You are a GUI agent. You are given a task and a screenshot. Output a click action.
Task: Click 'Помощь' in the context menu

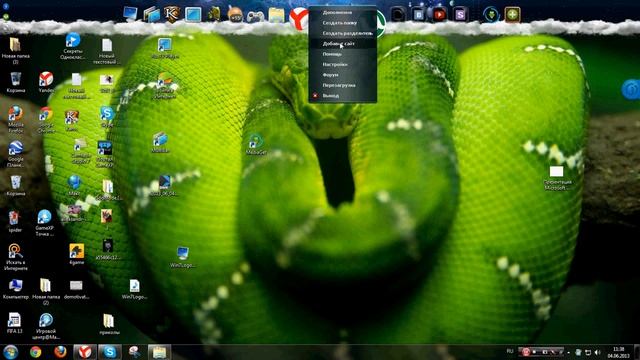pos(342,54)
